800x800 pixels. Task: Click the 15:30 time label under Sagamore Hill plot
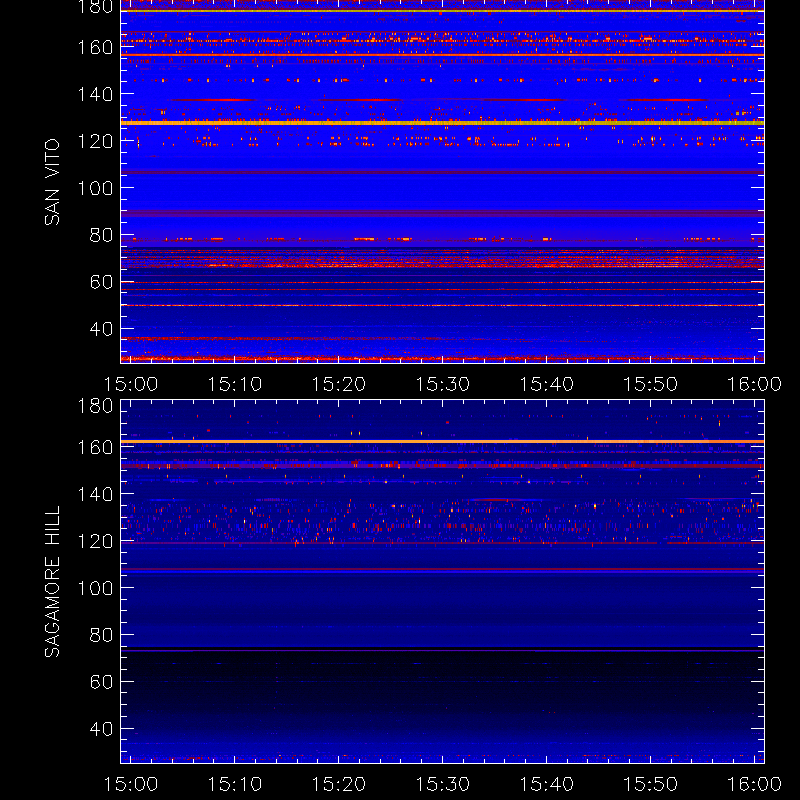[x=442, y=784]
